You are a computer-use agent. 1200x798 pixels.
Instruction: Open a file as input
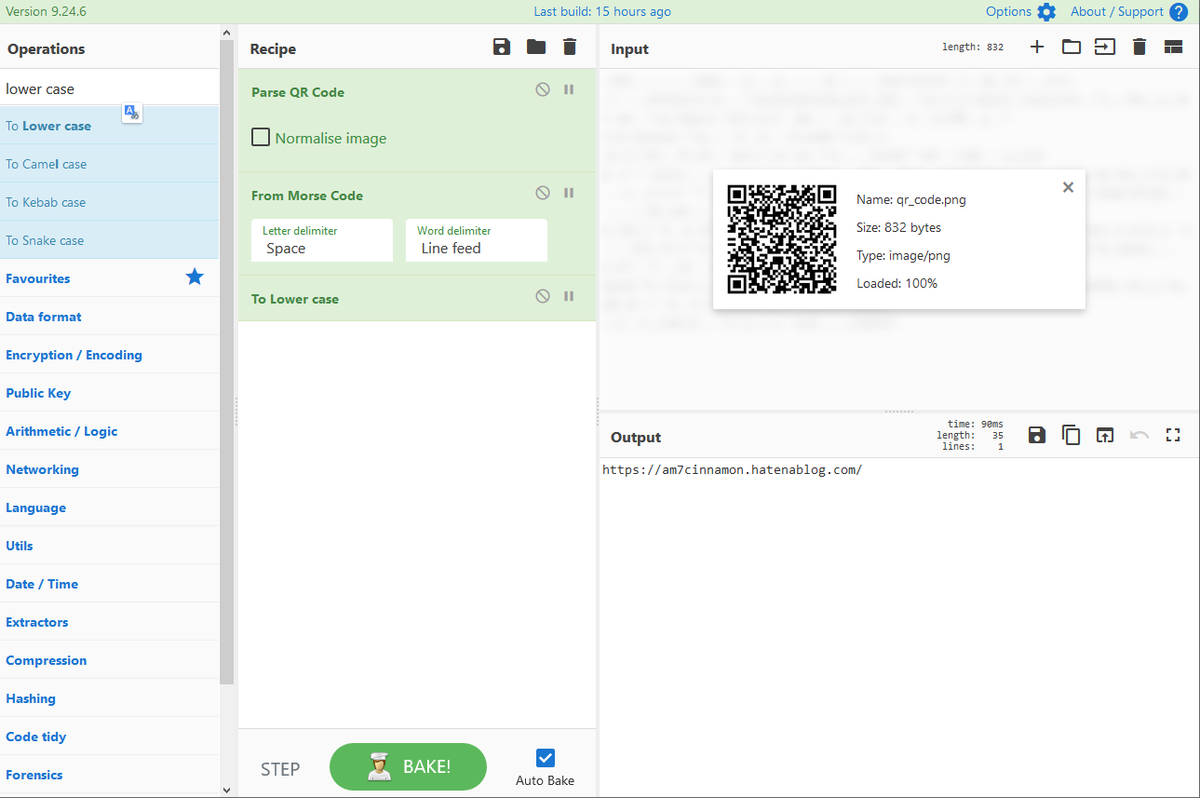click(1105, 47)
